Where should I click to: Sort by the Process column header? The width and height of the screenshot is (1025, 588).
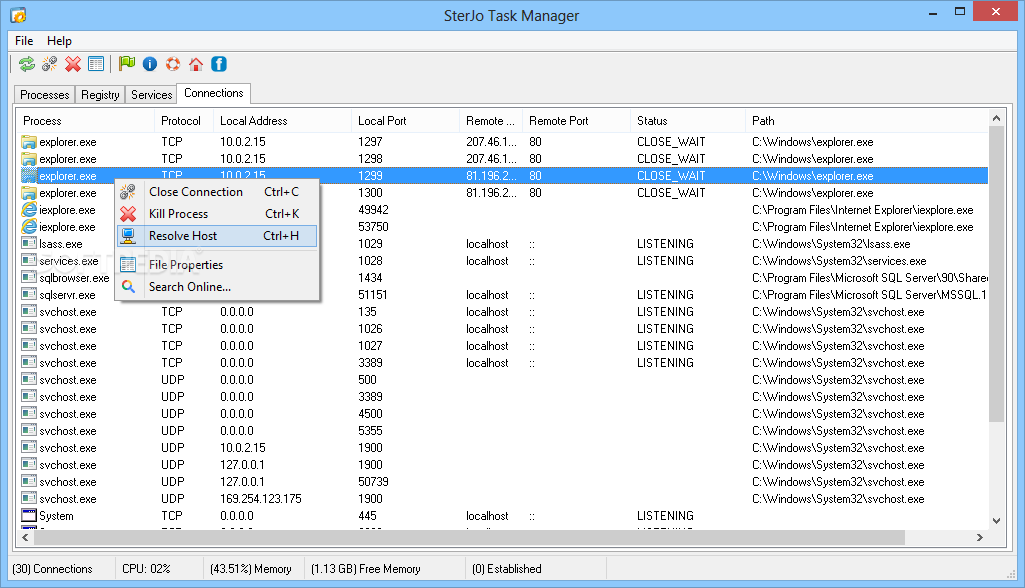[x=85, y=121]
